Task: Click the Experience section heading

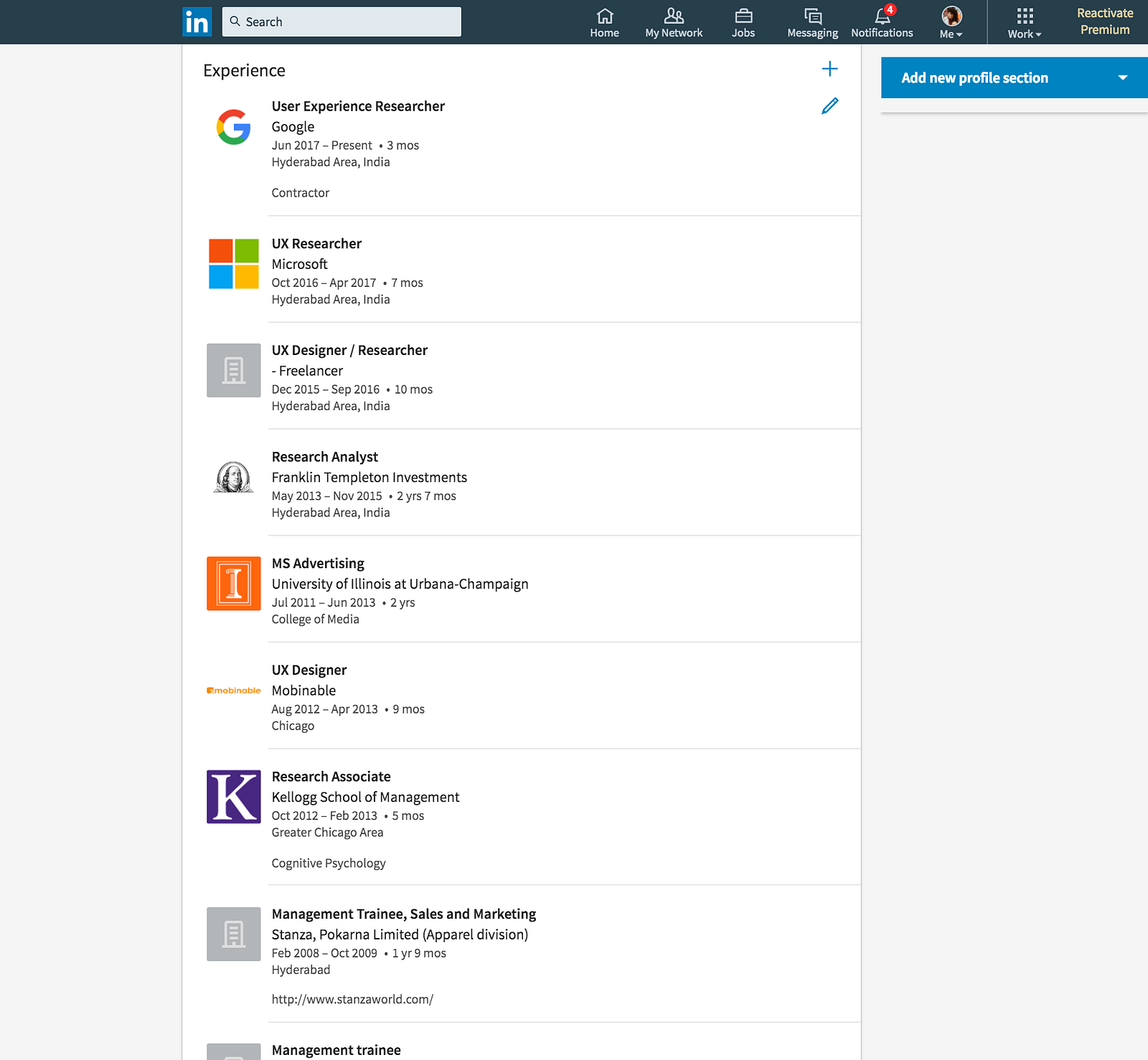Action: (x=244, y=70)
